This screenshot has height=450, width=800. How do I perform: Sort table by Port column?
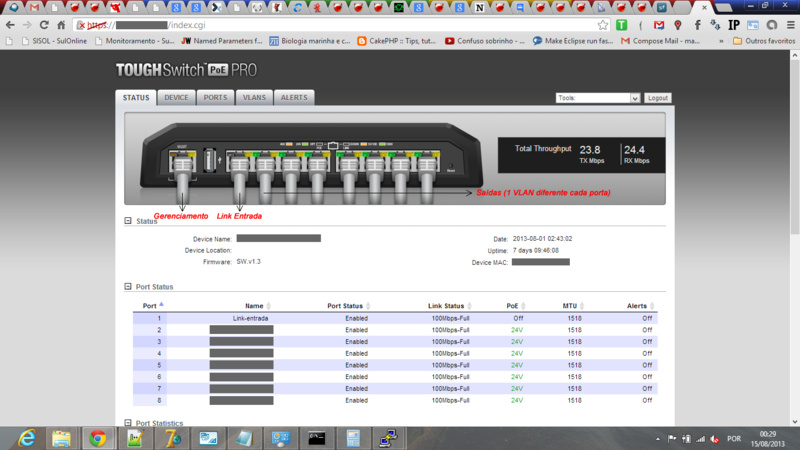pos(153,306)
